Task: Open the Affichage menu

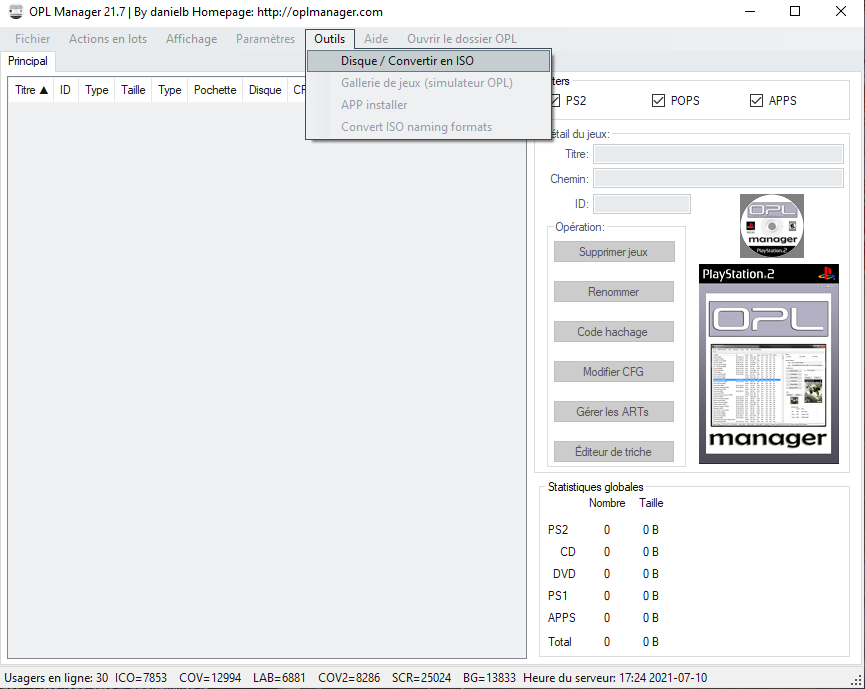Action: pos(191,39)
